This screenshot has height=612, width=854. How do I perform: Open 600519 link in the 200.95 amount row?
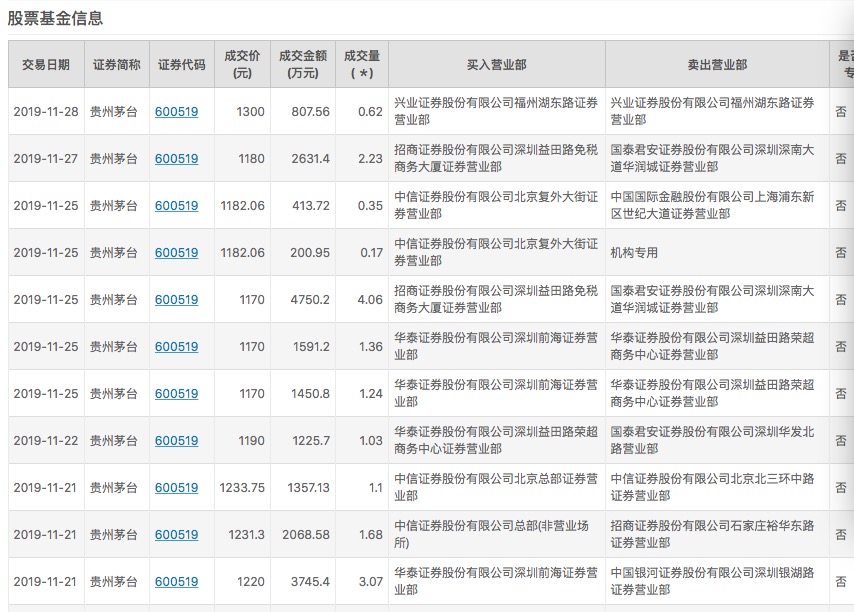(x=176, y=253)
